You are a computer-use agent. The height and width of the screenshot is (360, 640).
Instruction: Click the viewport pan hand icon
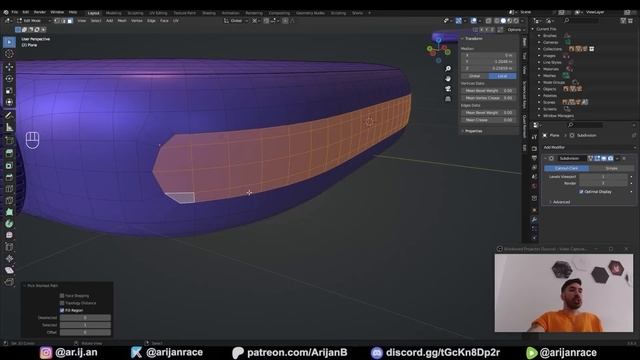coord(448,78)
